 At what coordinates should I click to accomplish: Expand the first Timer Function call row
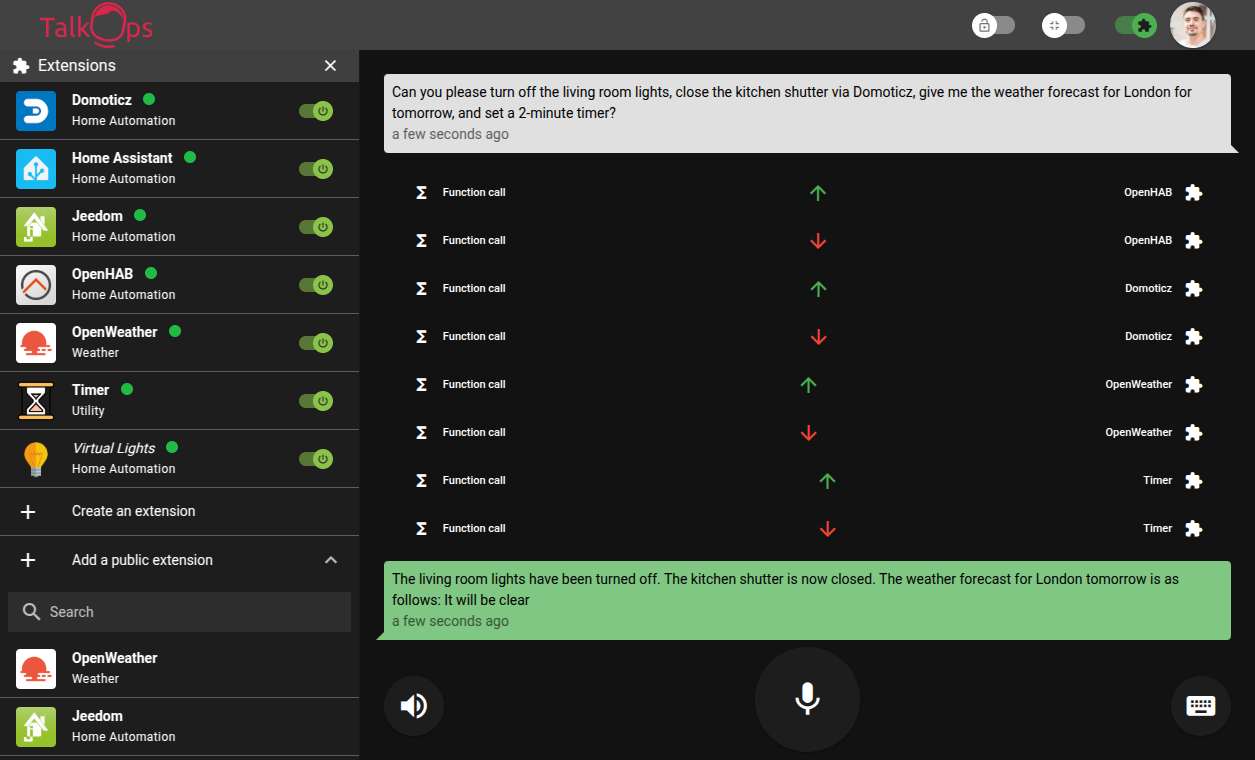tap(807, 480)
